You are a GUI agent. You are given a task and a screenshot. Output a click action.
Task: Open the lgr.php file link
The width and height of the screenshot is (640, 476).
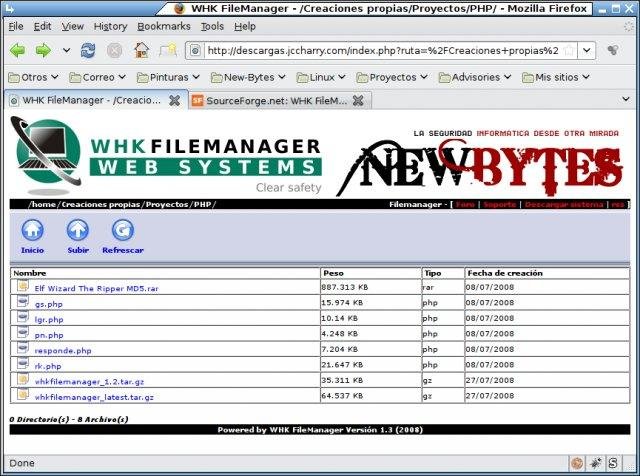(x=49, y=320)
